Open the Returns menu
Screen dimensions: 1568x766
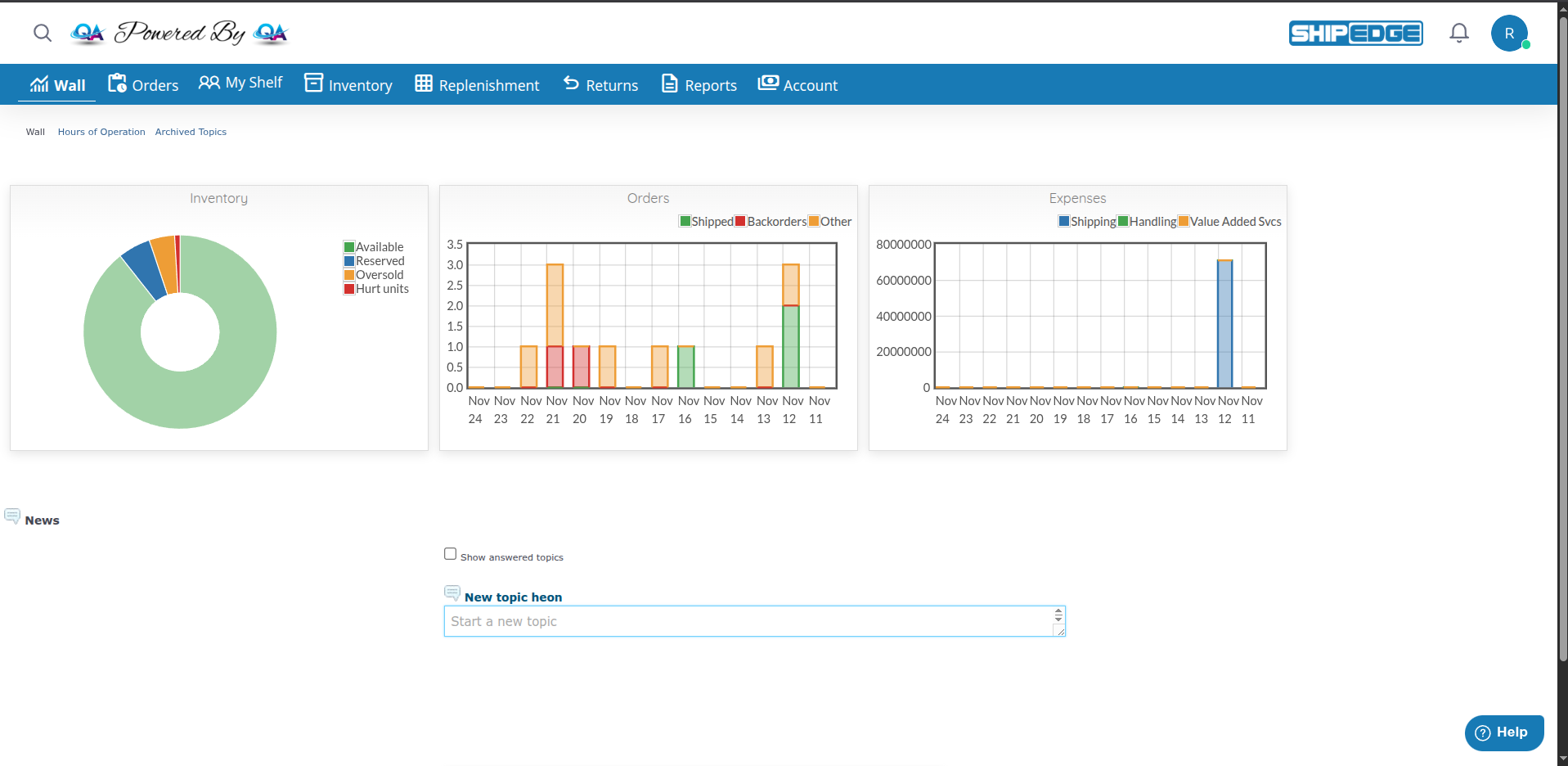(x=600, y=85)
